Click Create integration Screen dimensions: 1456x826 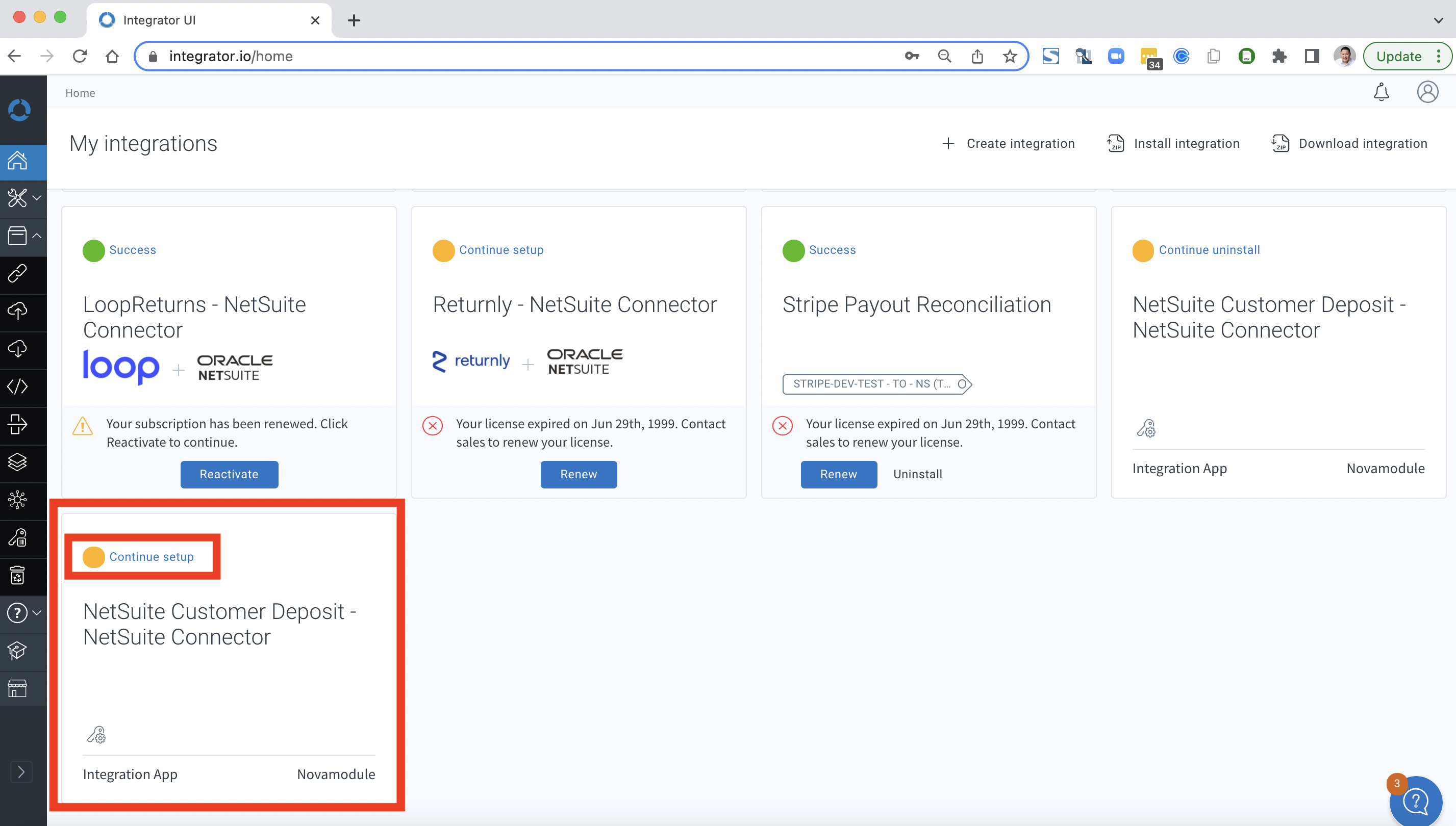1008,143
